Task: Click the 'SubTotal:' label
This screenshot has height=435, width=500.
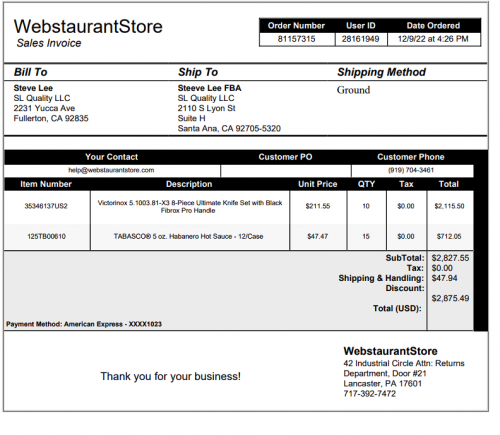Action: [405, 258]
